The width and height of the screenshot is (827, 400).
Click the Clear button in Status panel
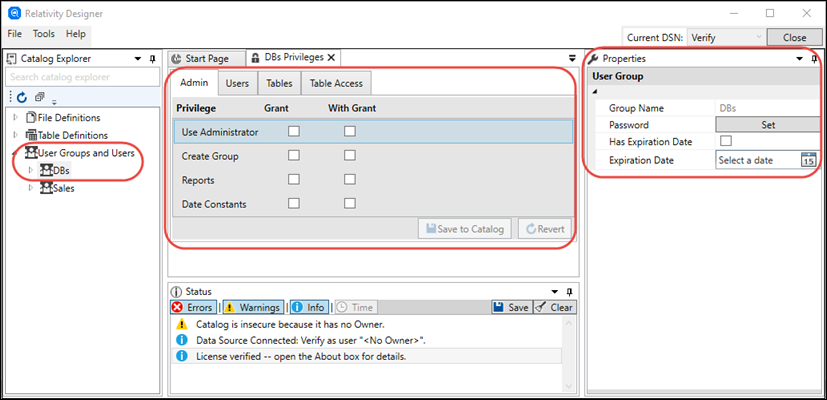point(555,307)
